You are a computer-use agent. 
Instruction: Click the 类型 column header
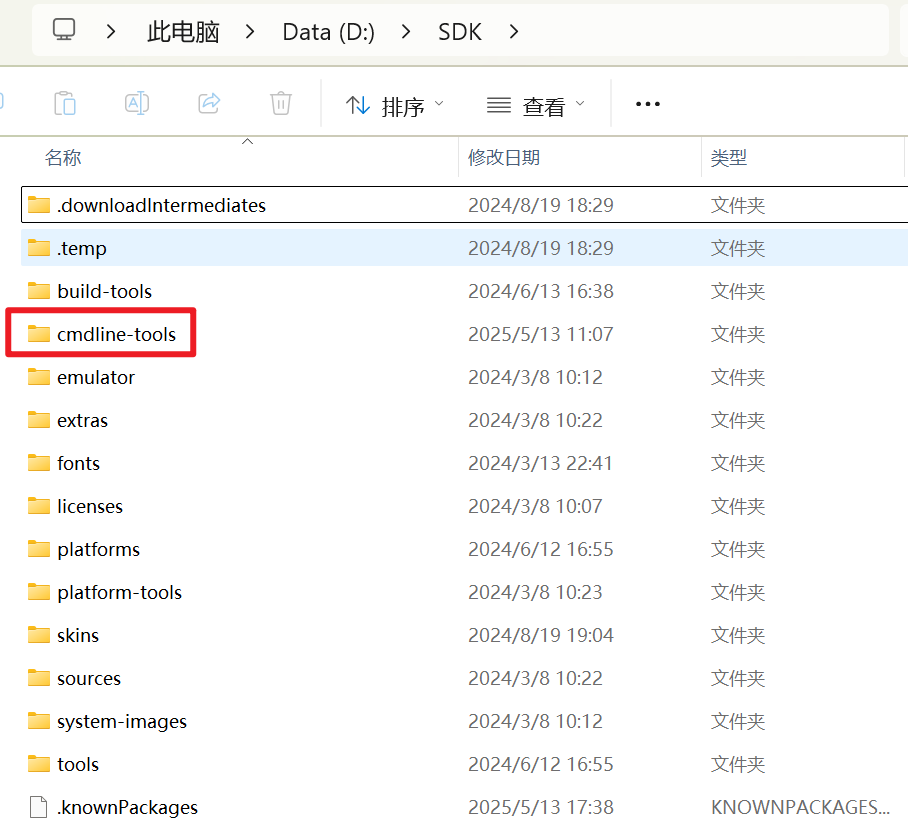[x=730, y=159]
